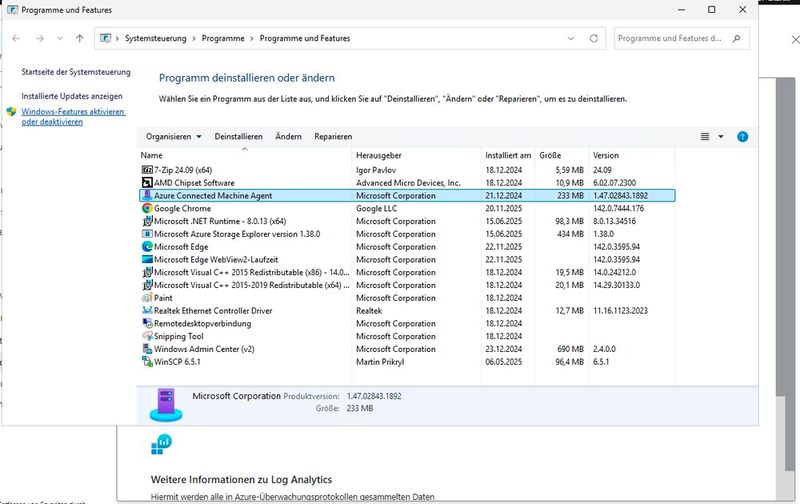Click Ändern in the toolbar
Viewport: 800px width, 504px height.
coord(288,136)
